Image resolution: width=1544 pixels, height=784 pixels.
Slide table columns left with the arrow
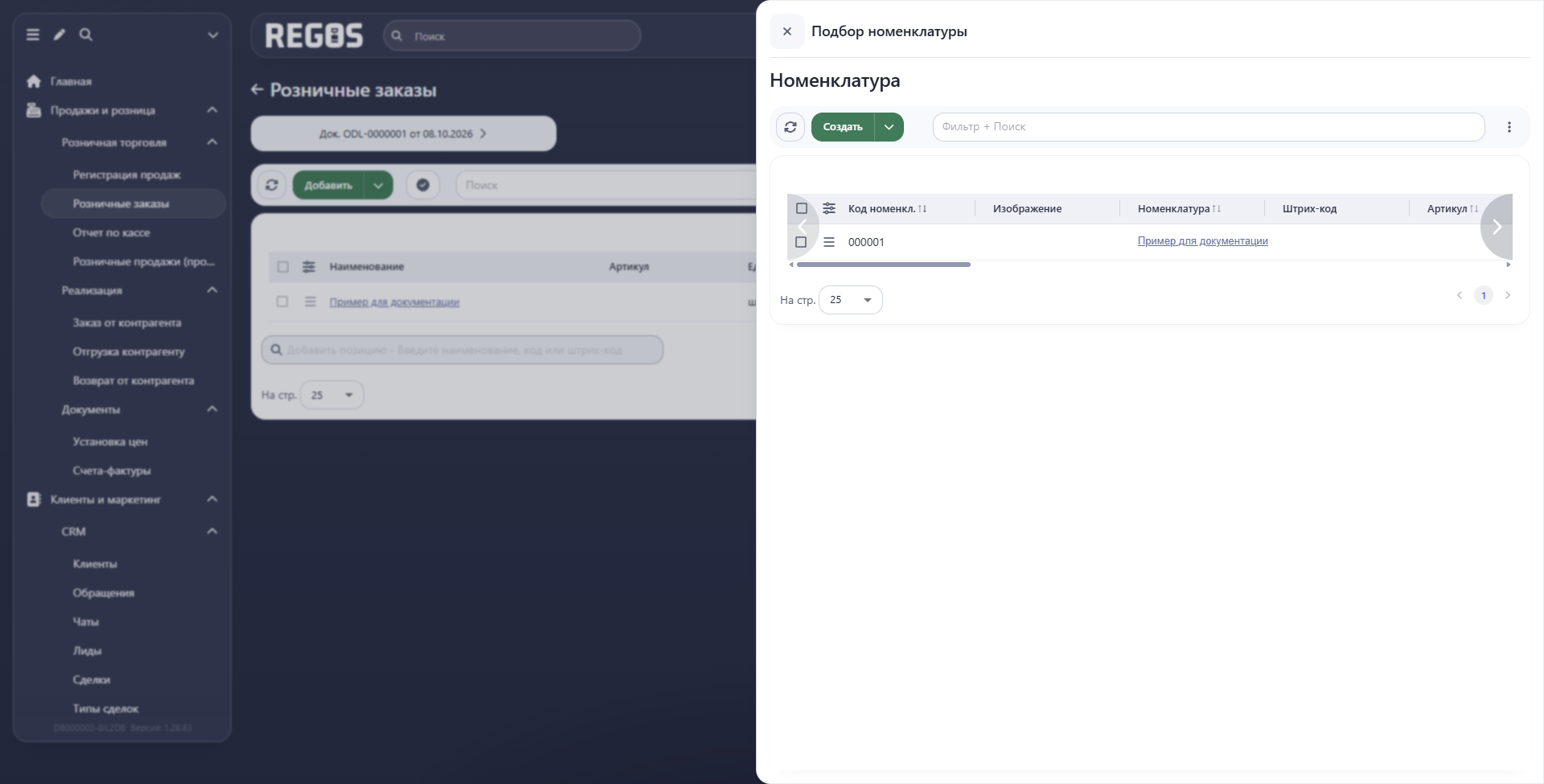(x=802, y=227)
